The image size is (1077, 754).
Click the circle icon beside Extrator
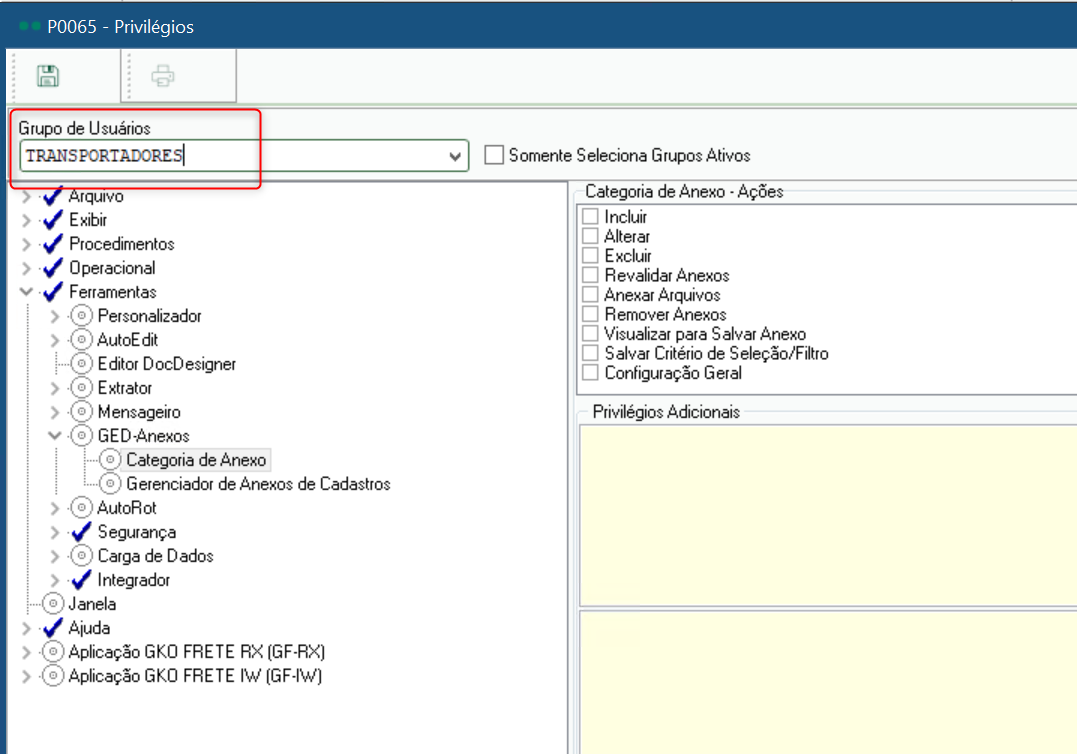coord(81,388)
